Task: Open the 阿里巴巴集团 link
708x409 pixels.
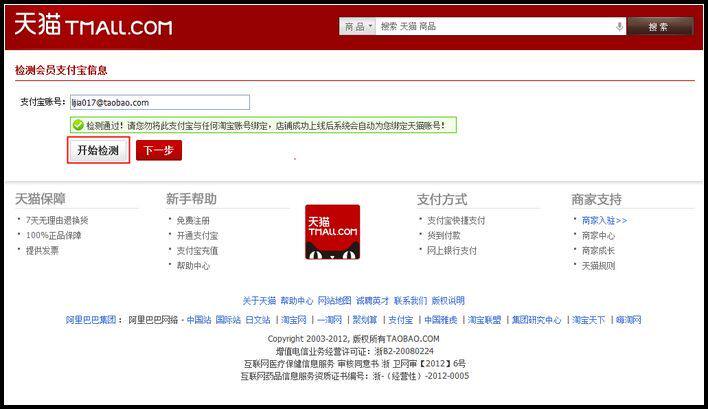Action: point(91,320)
